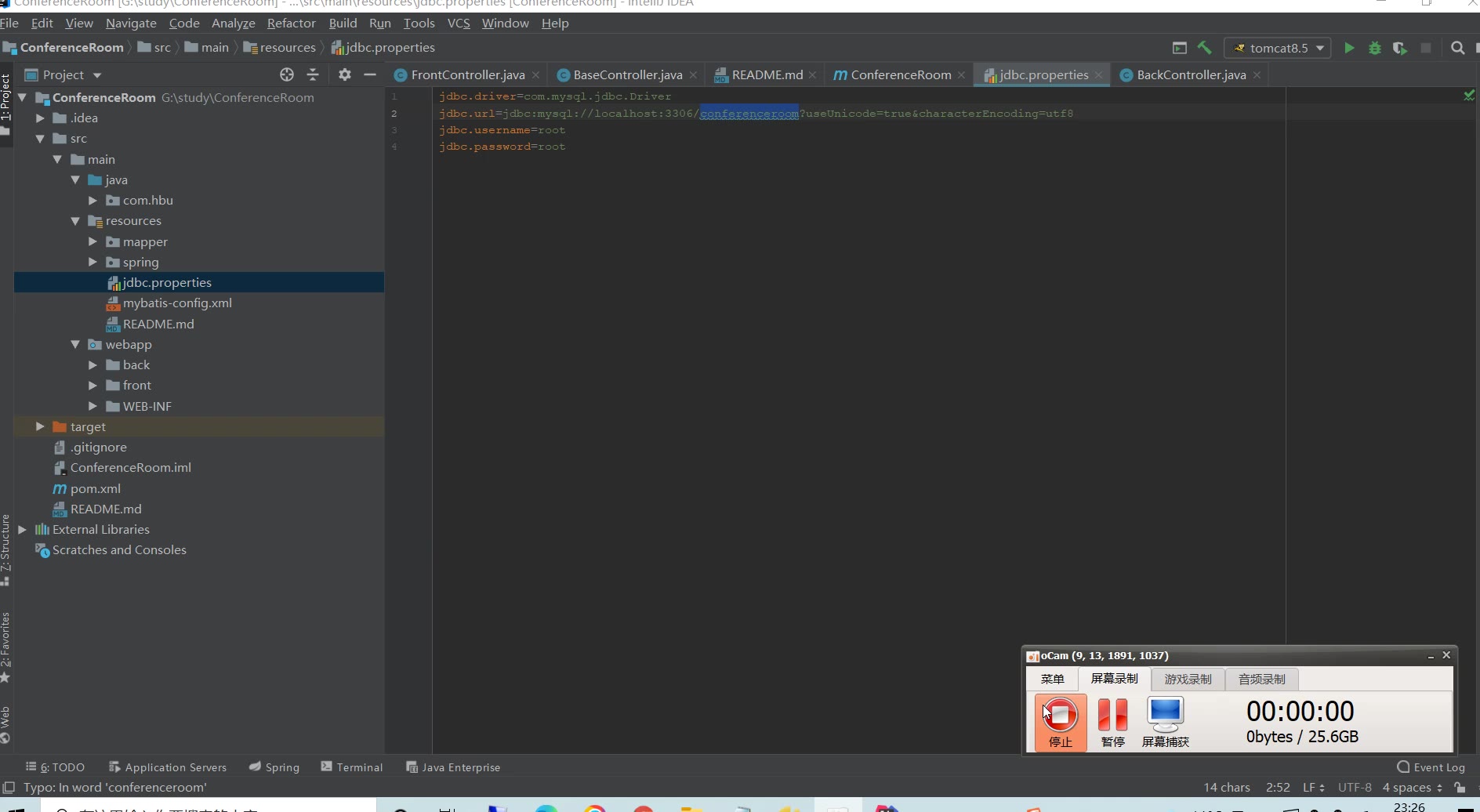This screenshot has height=812, width=1480.
Task: Open Search Everywhere magnifier icon
Action: 1457,48
